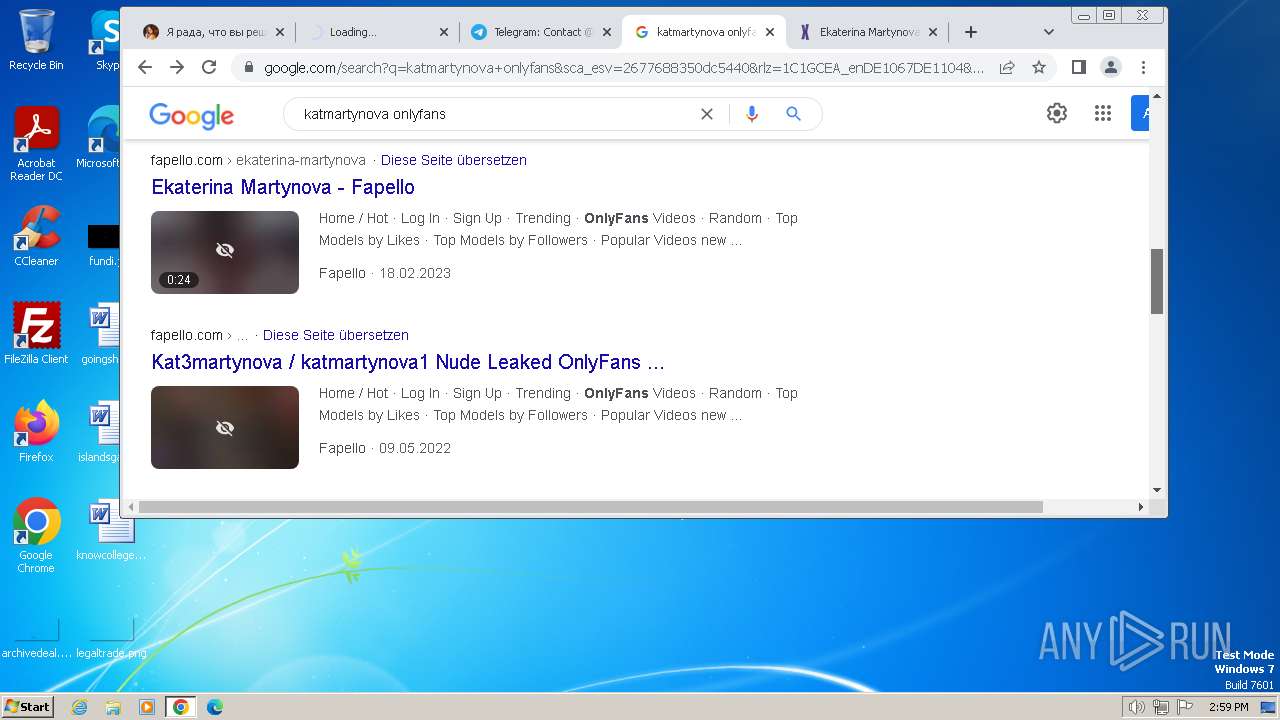The height and width of the screenshot is (720, 1280).
Task: Start a voice search with microphone
Action: tap(752, 114)
